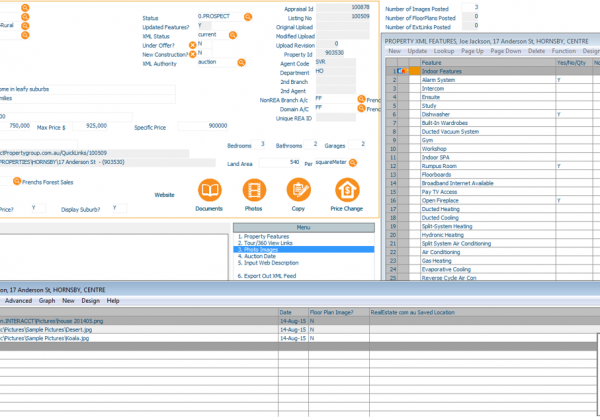Image resolution: width=600 pixels, height=420 pixels.
Task: Click the Feature column header
Action: coord(488,62)
